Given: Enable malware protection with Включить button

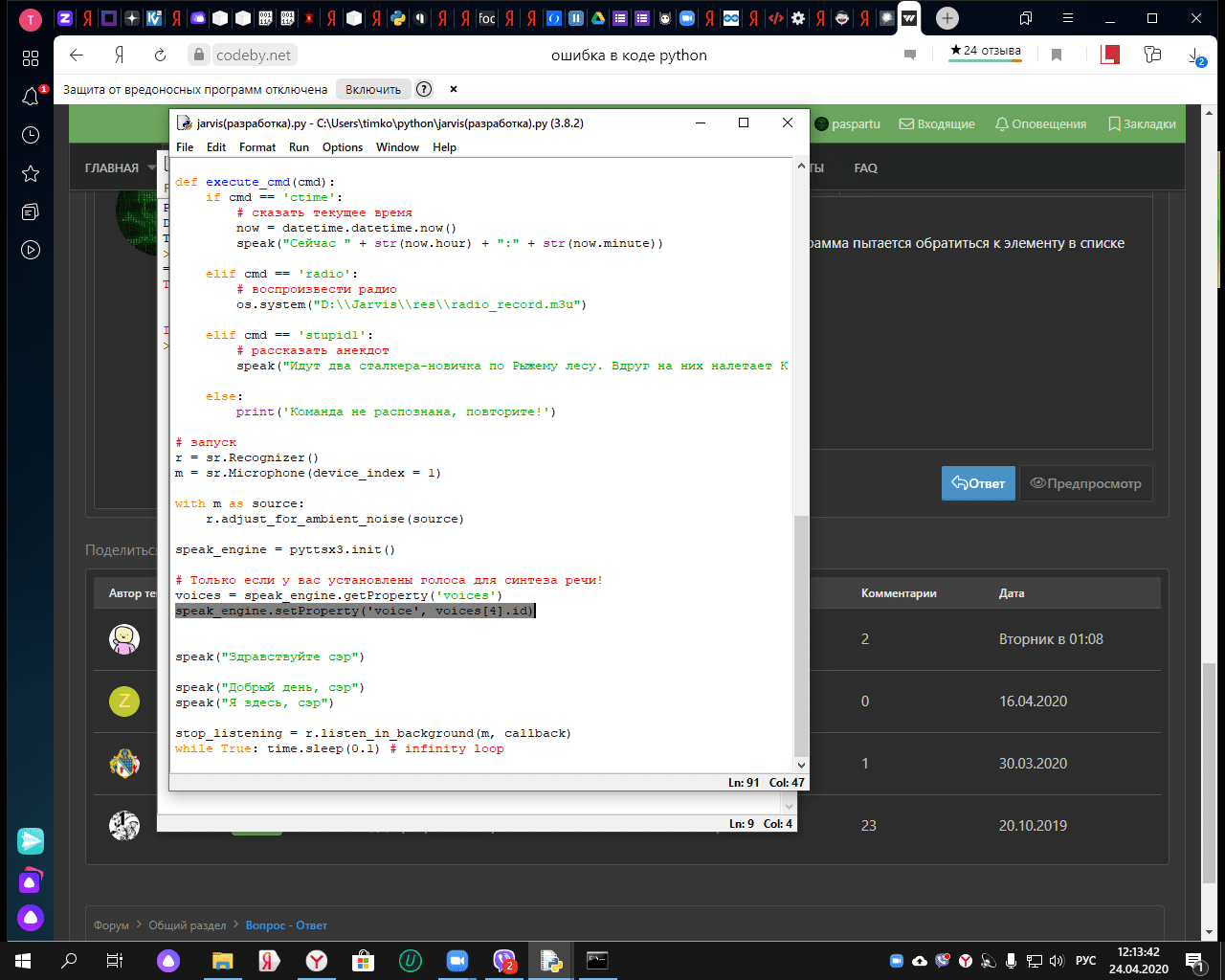Looking at the screenshot, I should point(373,89).
